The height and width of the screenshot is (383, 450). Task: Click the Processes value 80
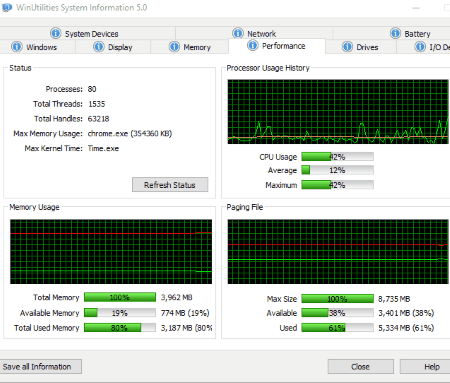[x=92, y=89]
